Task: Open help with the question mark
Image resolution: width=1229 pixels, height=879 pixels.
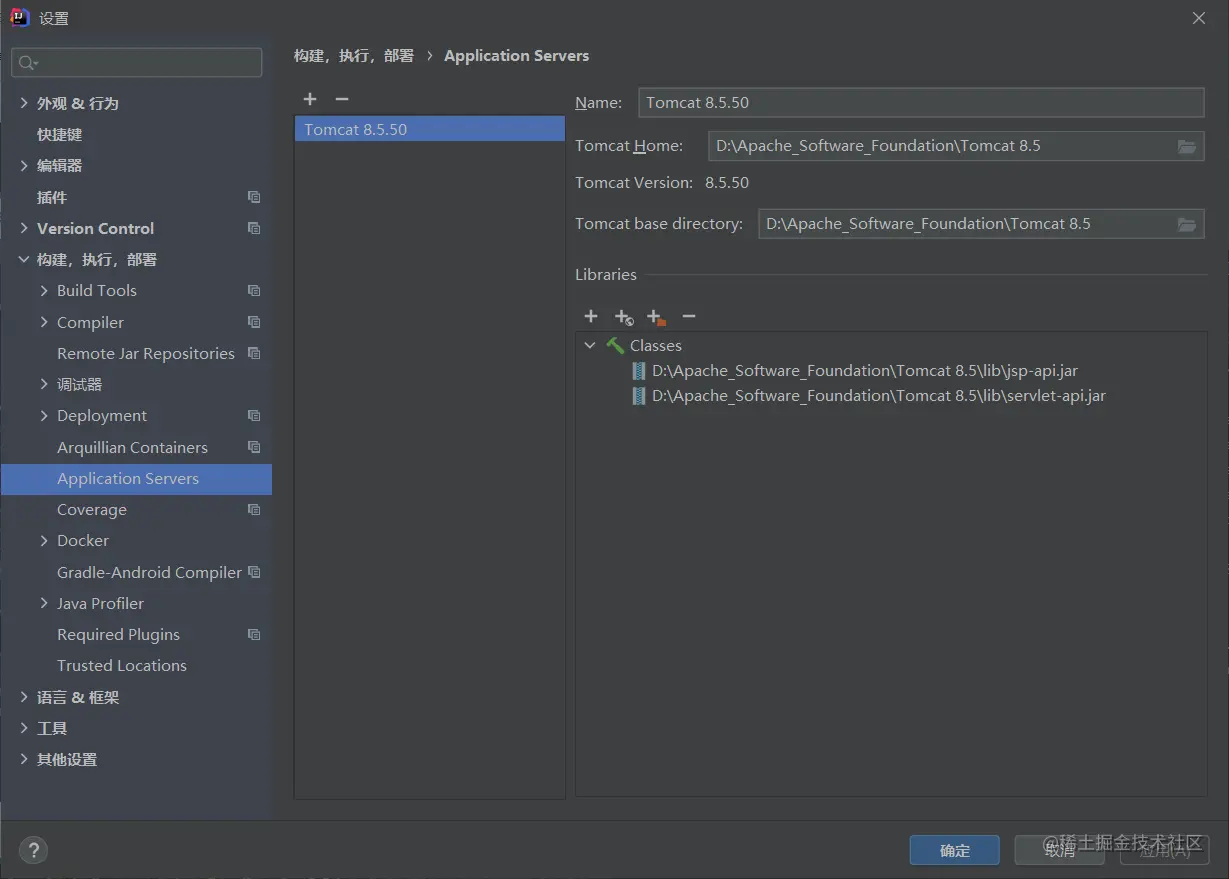Action: pos(33,850)
